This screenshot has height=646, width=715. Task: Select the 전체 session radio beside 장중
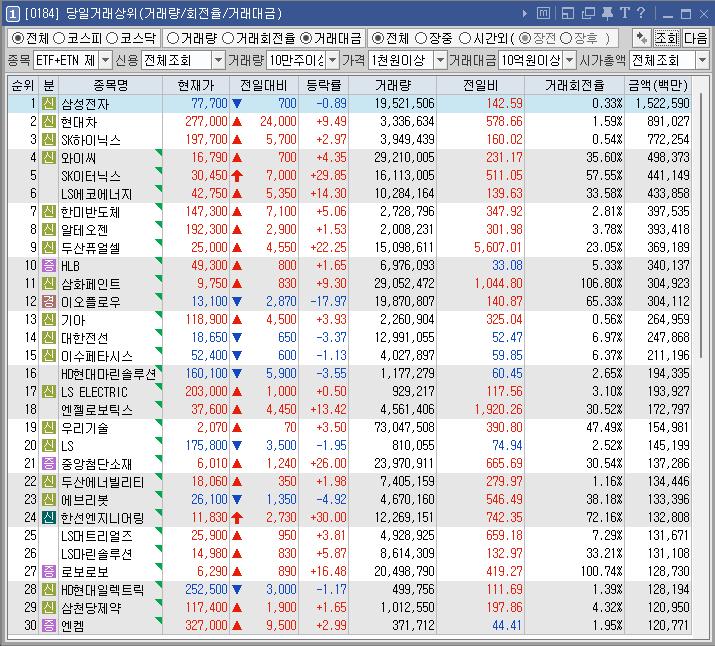[x=378, y=38]
